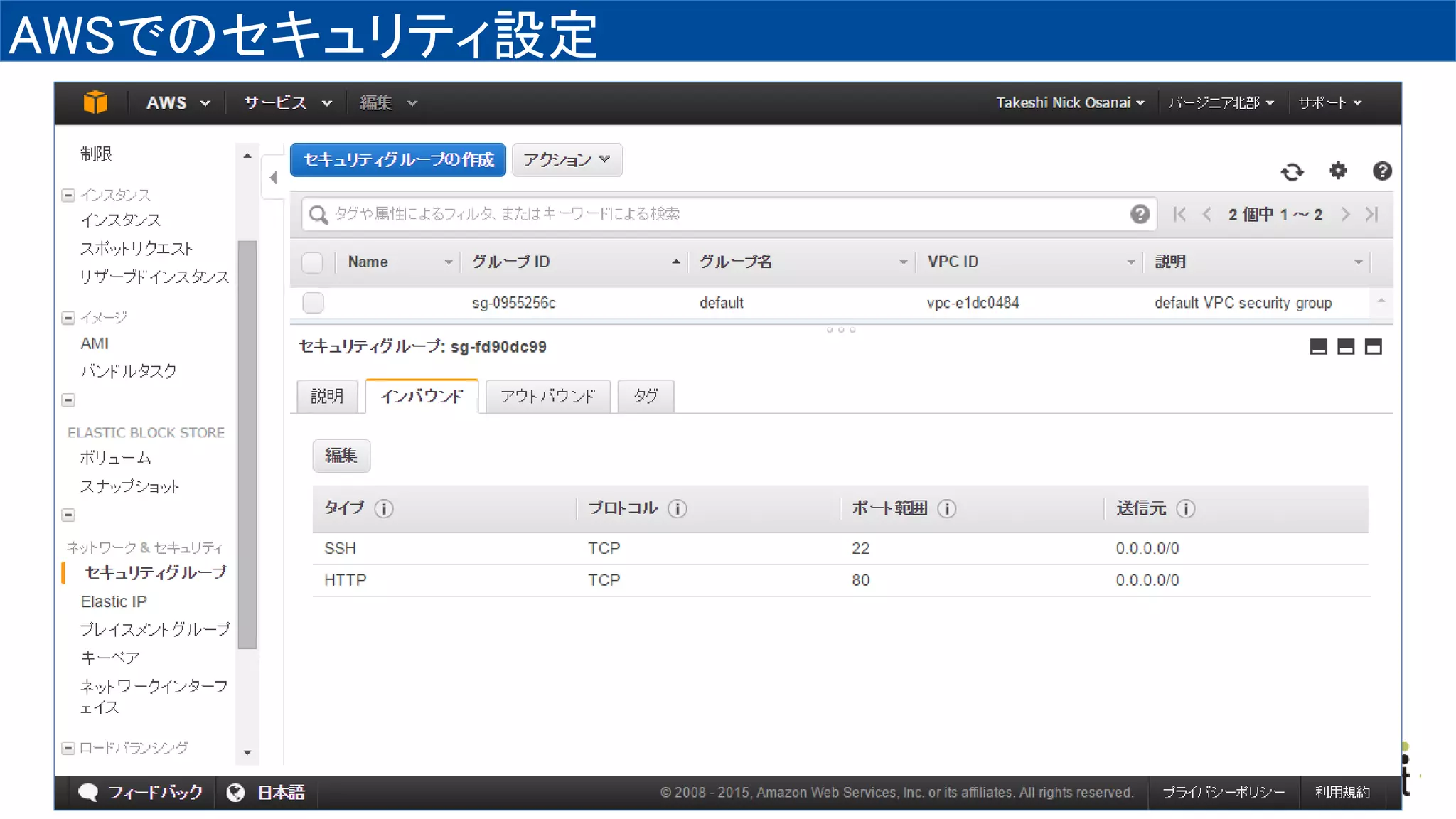Open the 説明 column dropdown arrow
This screenshot has height=819, width=1456.
tap(1358, 262)
